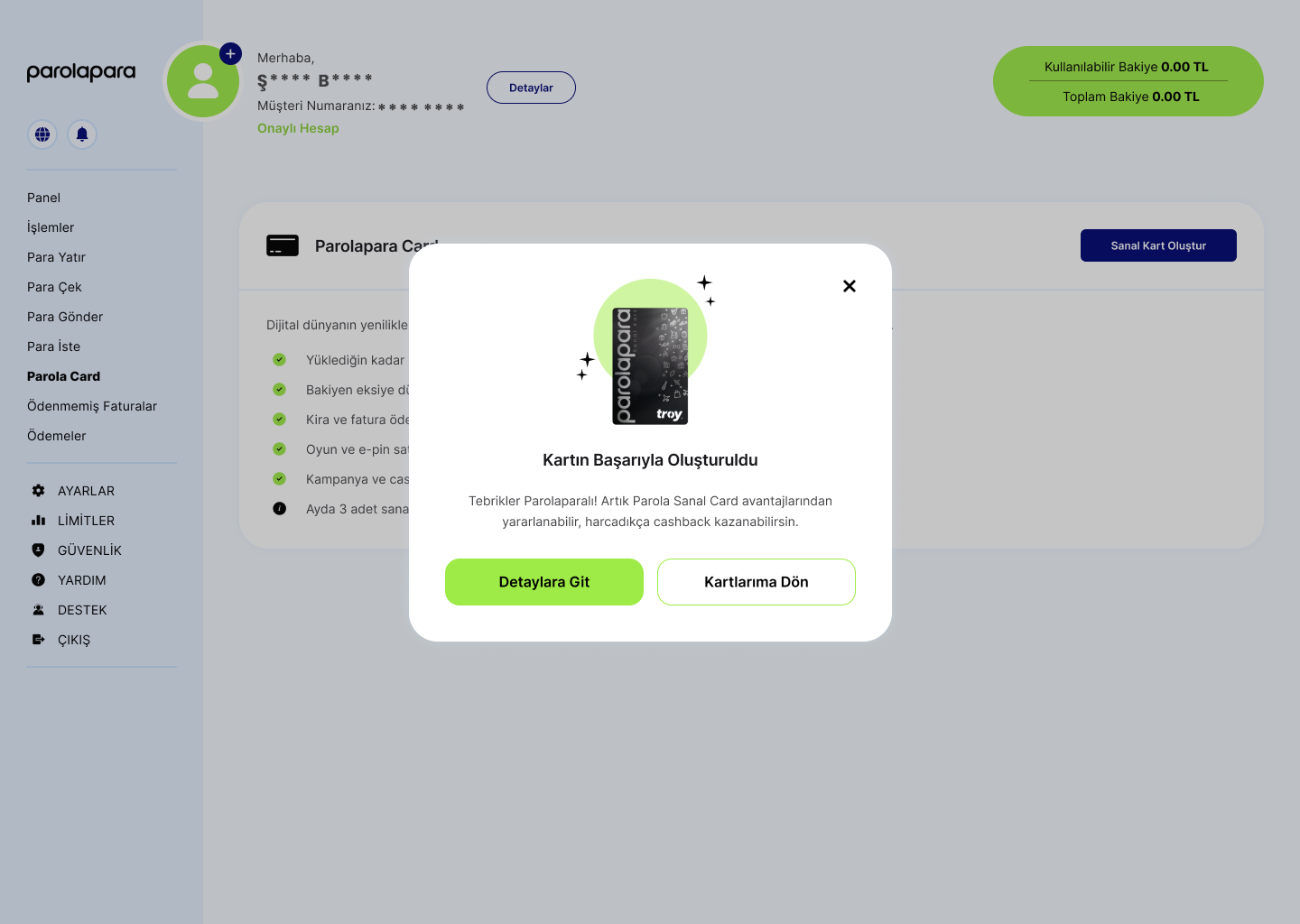
Task: Open Ödenmemiş Faturalar page
Action: click(x=92, y=406)
